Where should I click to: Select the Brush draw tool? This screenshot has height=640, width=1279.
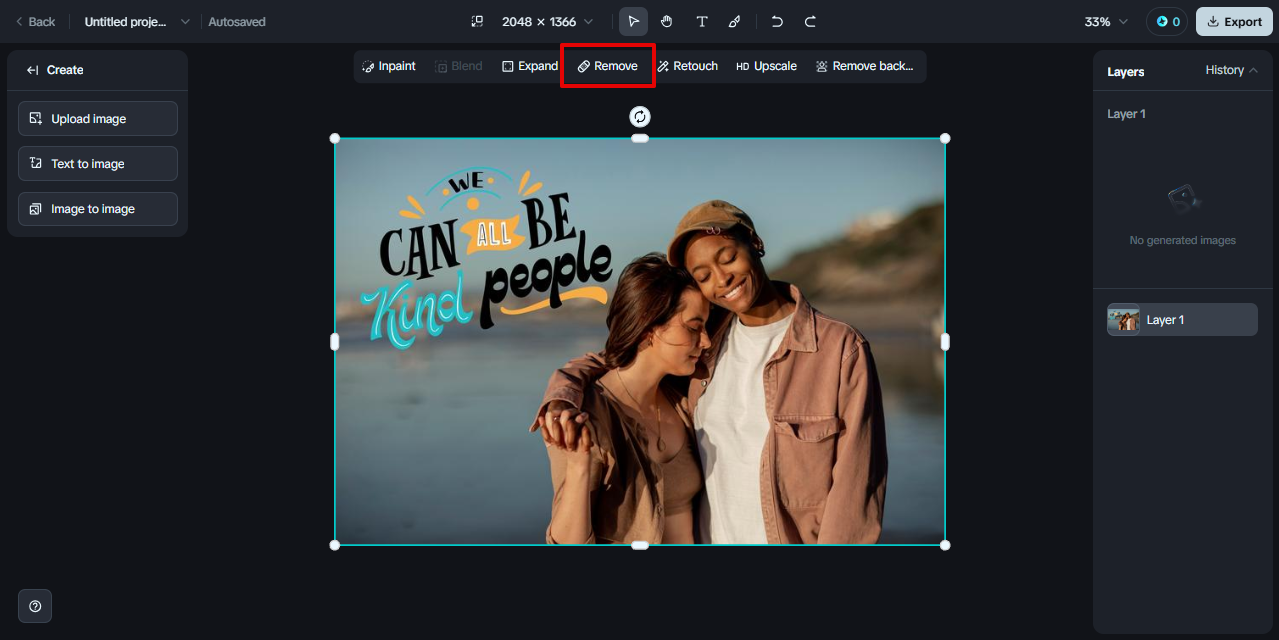pos(735,21)
